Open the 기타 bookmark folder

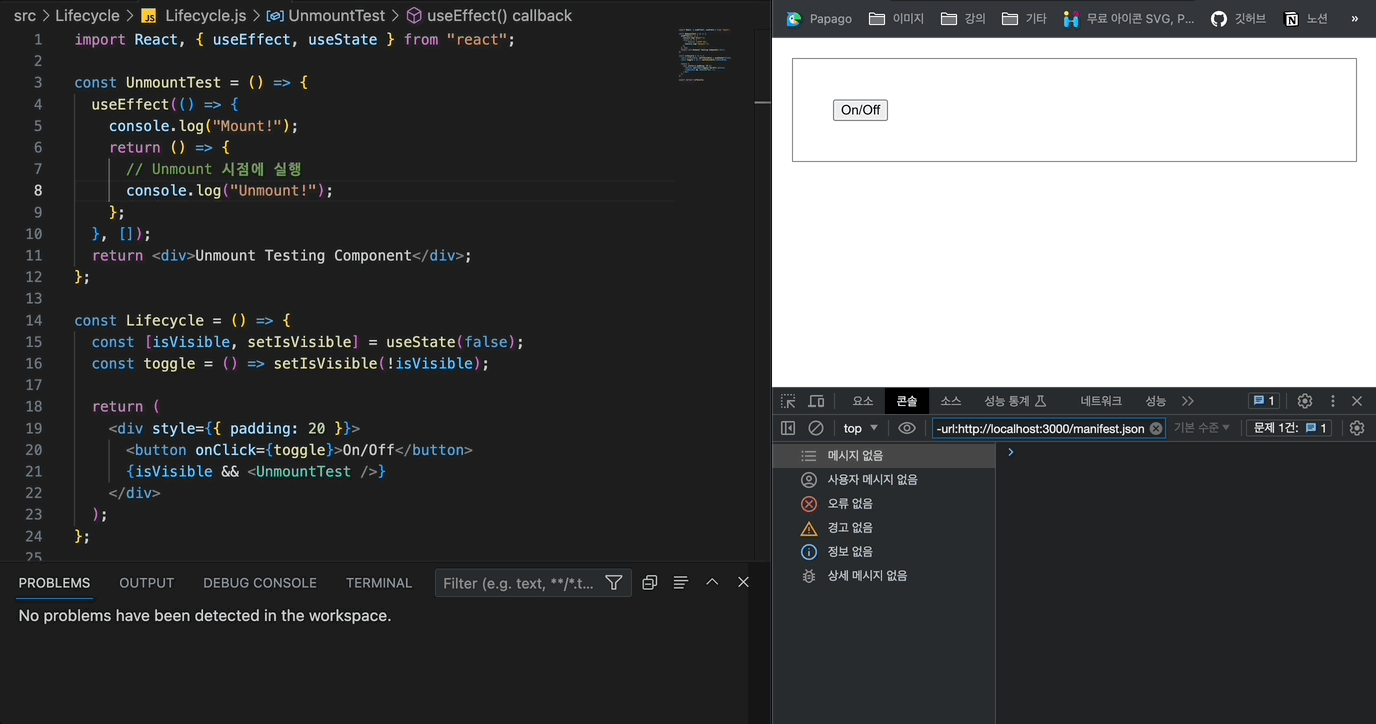(1024, 19)
